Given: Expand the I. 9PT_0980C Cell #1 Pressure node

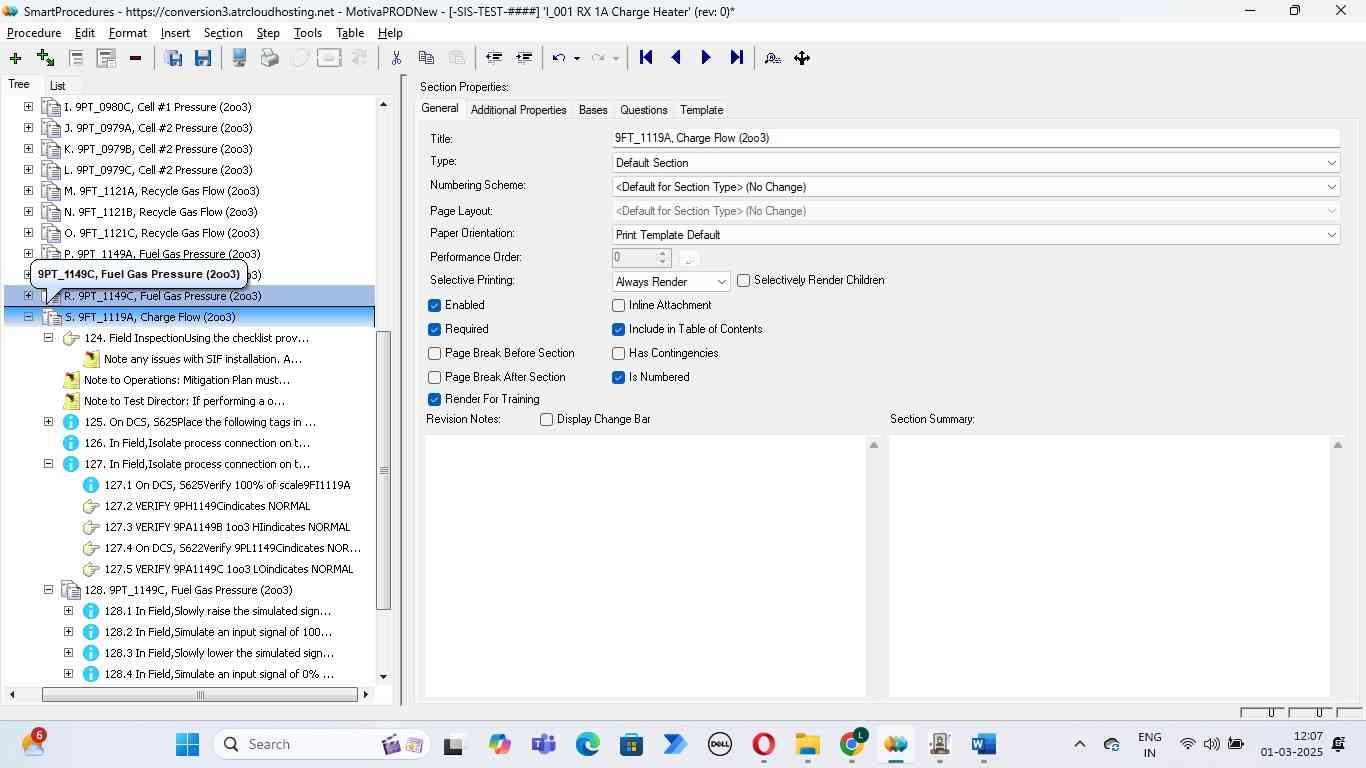Looking at the screenshot, I should 28,107.
